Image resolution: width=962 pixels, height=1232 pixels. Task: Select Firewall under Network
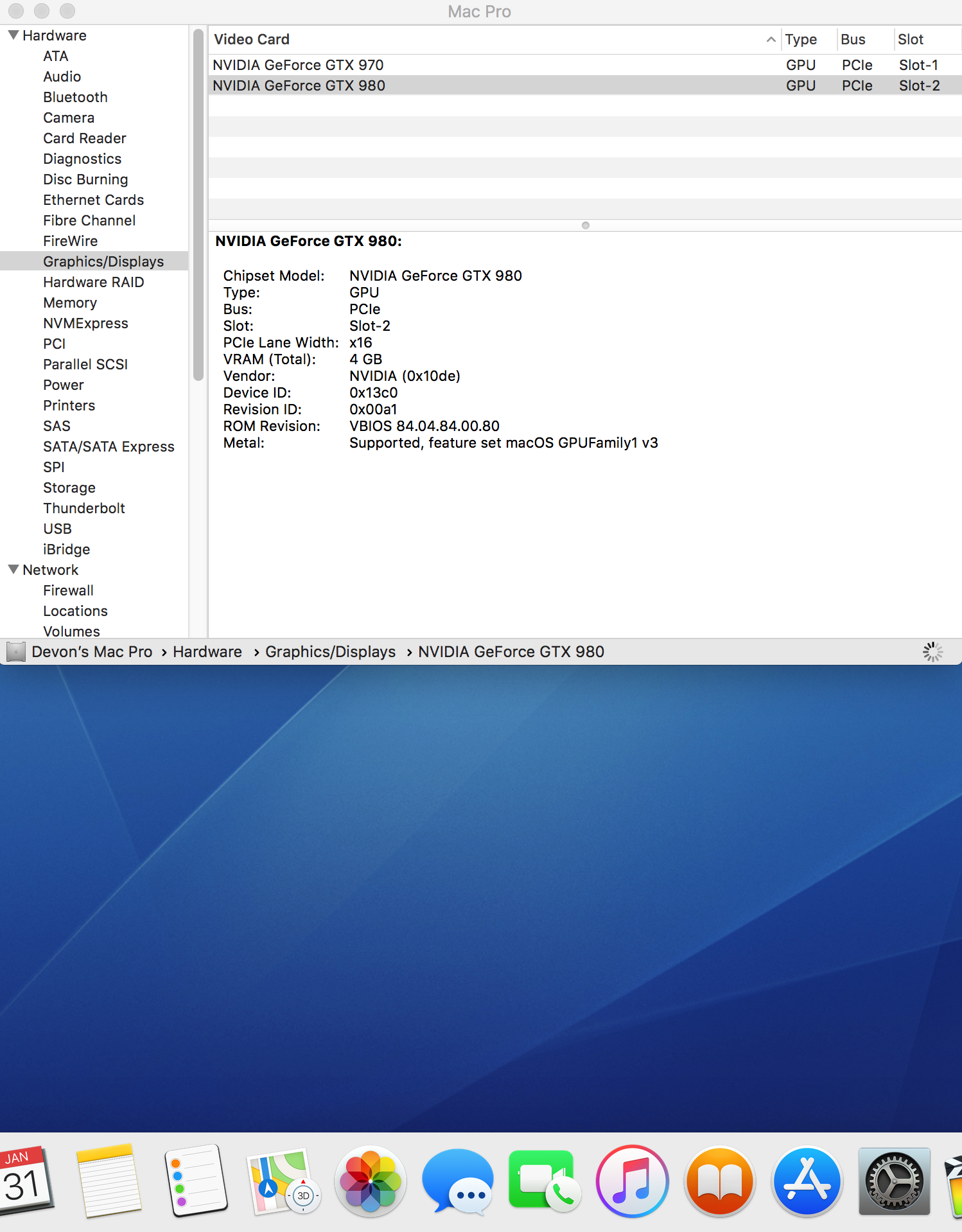click(68, 590)
